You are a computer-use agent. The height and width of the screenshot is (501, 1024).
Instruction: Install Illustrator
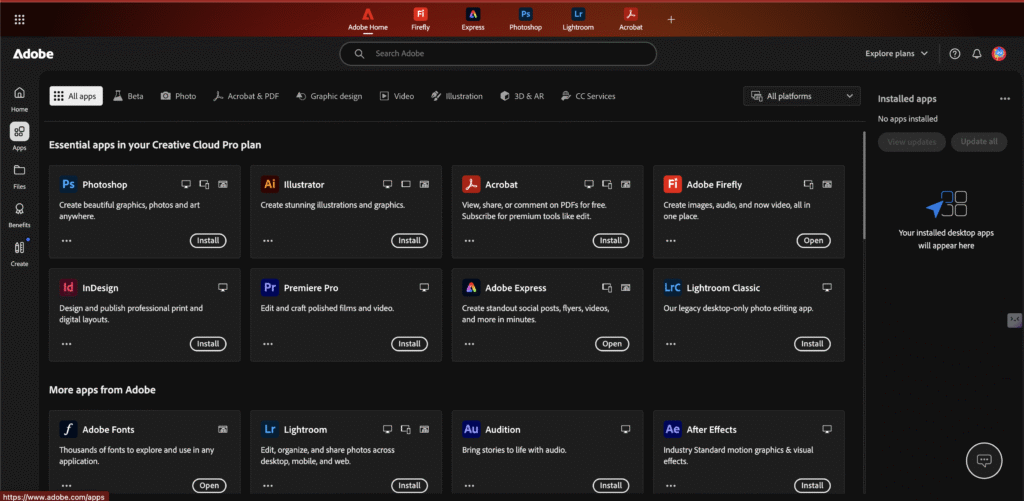click(x=409, y=240)
